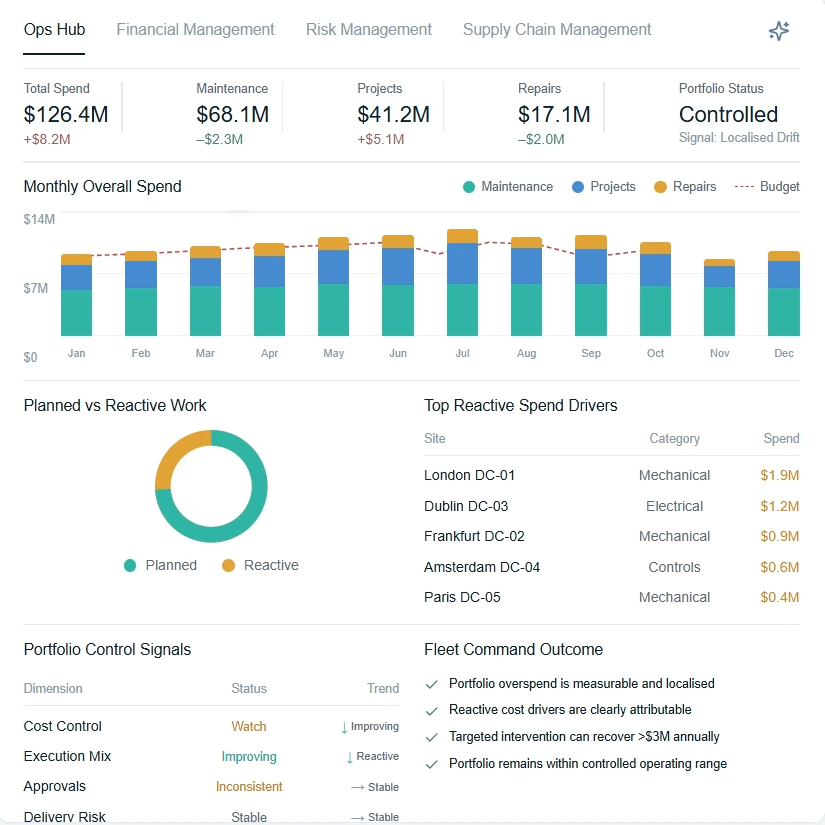Click checkmark beside 'Reactive cost drivers' line
Image resolution: width=825 pixels, height=825 pixels.
pyautogui.click(x=432, y=710)
